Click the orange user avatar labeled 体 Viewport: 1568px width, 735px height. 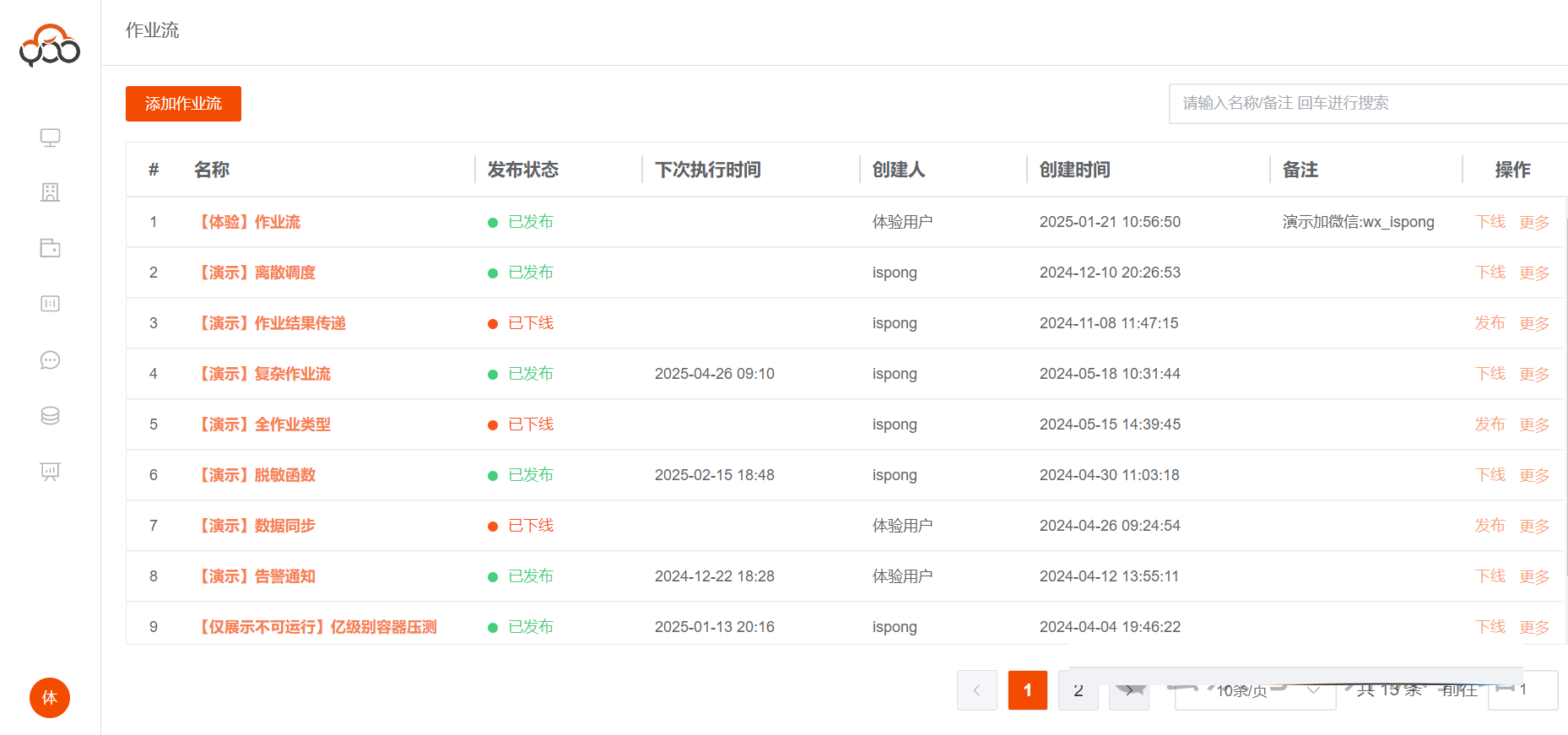[50, 698]
